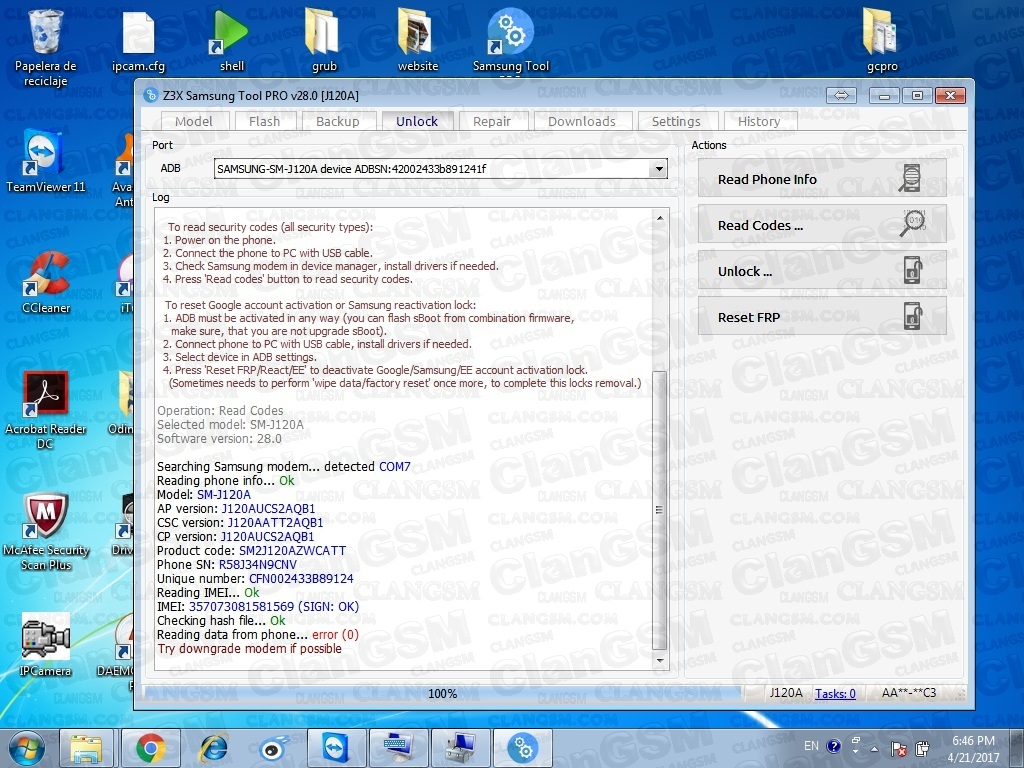Open the Tasks: 0 link in status bar
Viewport: 1024px width, 768px height.
(x=835, y=694)
